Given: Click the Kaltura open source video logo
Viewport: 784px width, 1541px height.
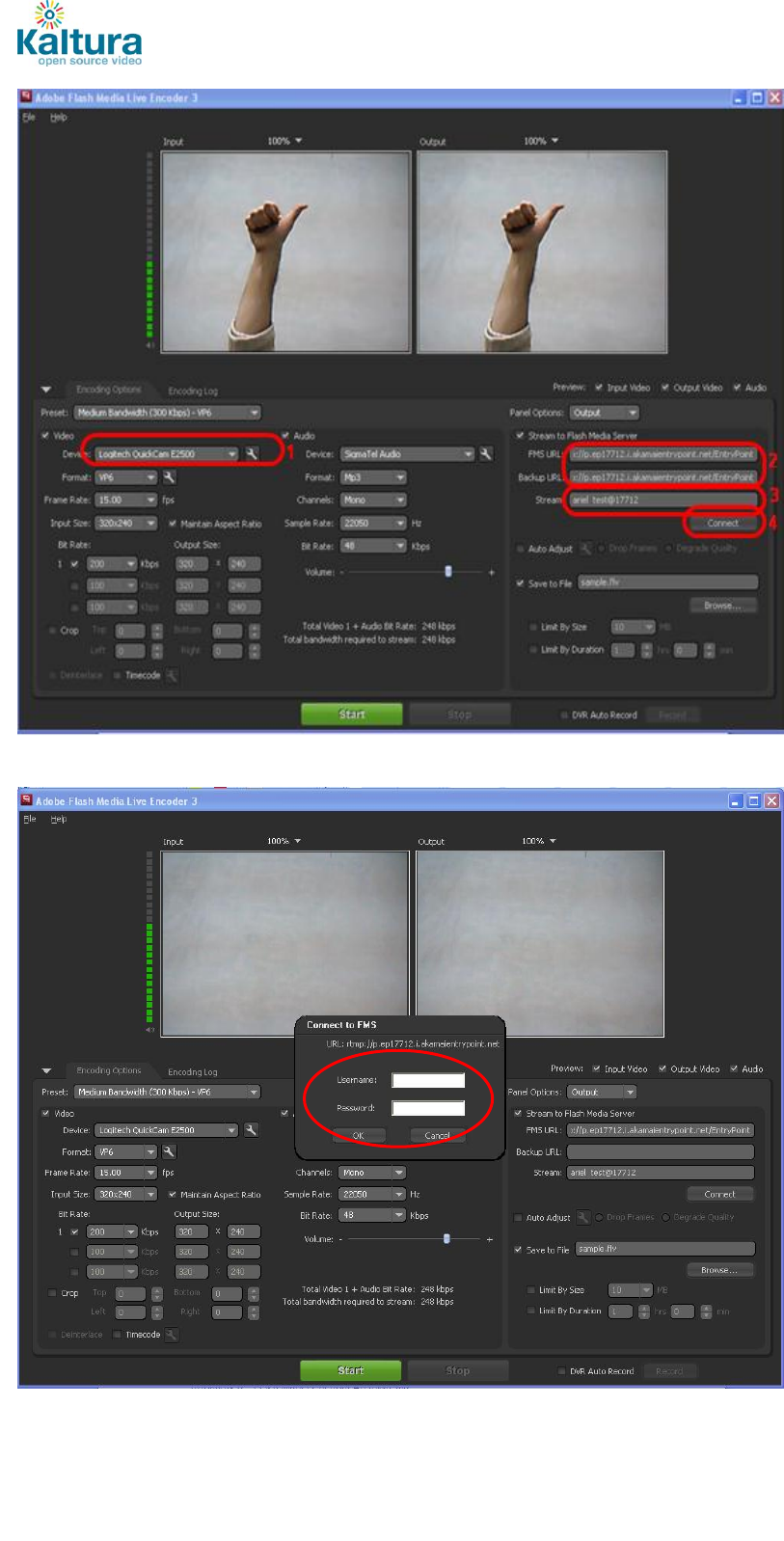Looking at the screenshot, I should (x=79, y=35).
